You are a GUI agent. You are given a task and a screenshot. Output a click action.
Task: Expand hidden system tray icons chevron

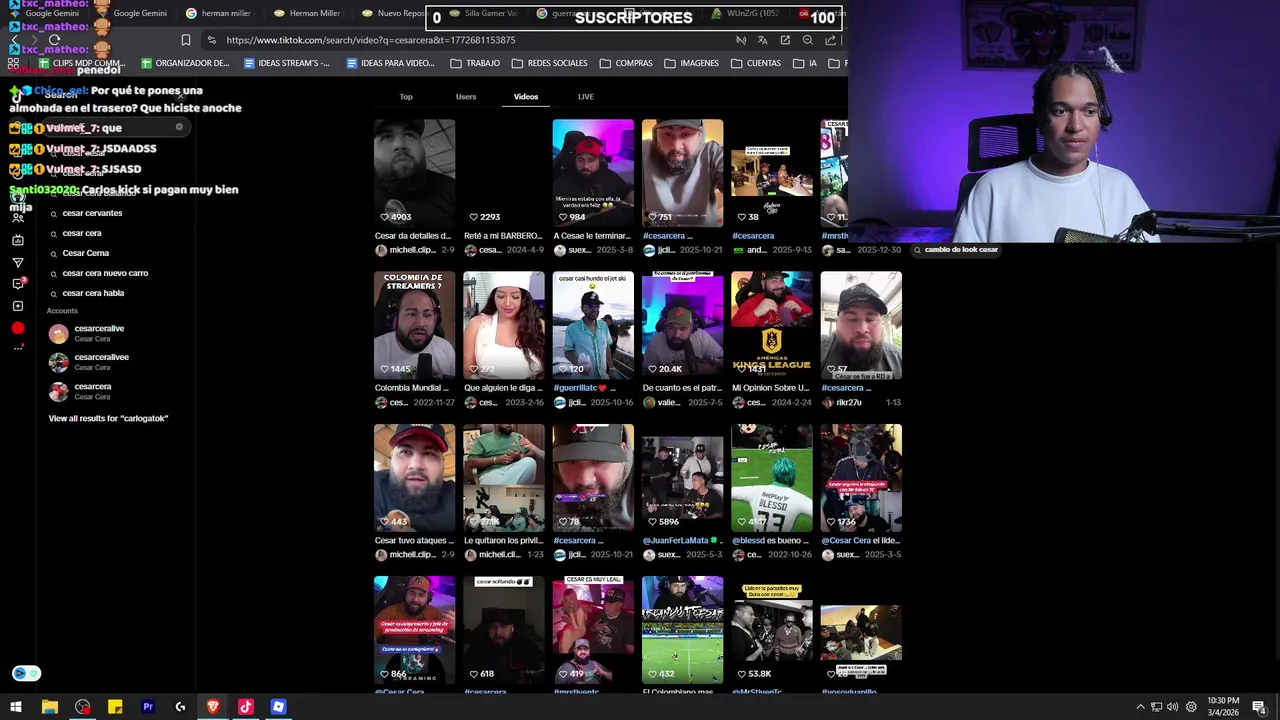pyautogui.click(x=1140, y=707)
